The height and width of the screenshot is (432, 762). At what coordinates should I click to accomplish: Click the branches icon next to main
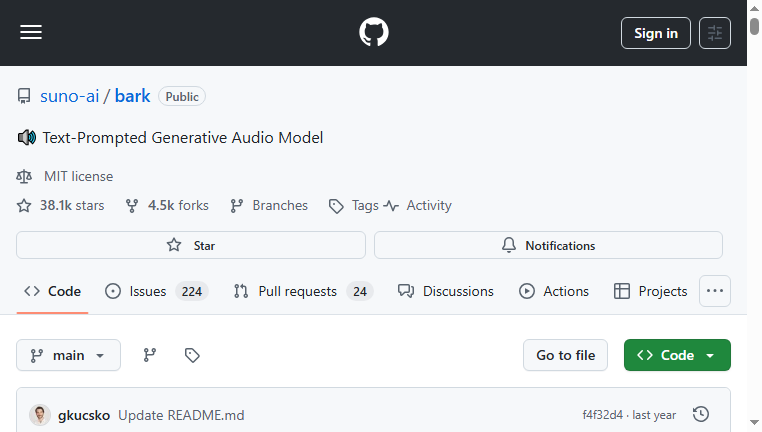click(x=150, y=355)
